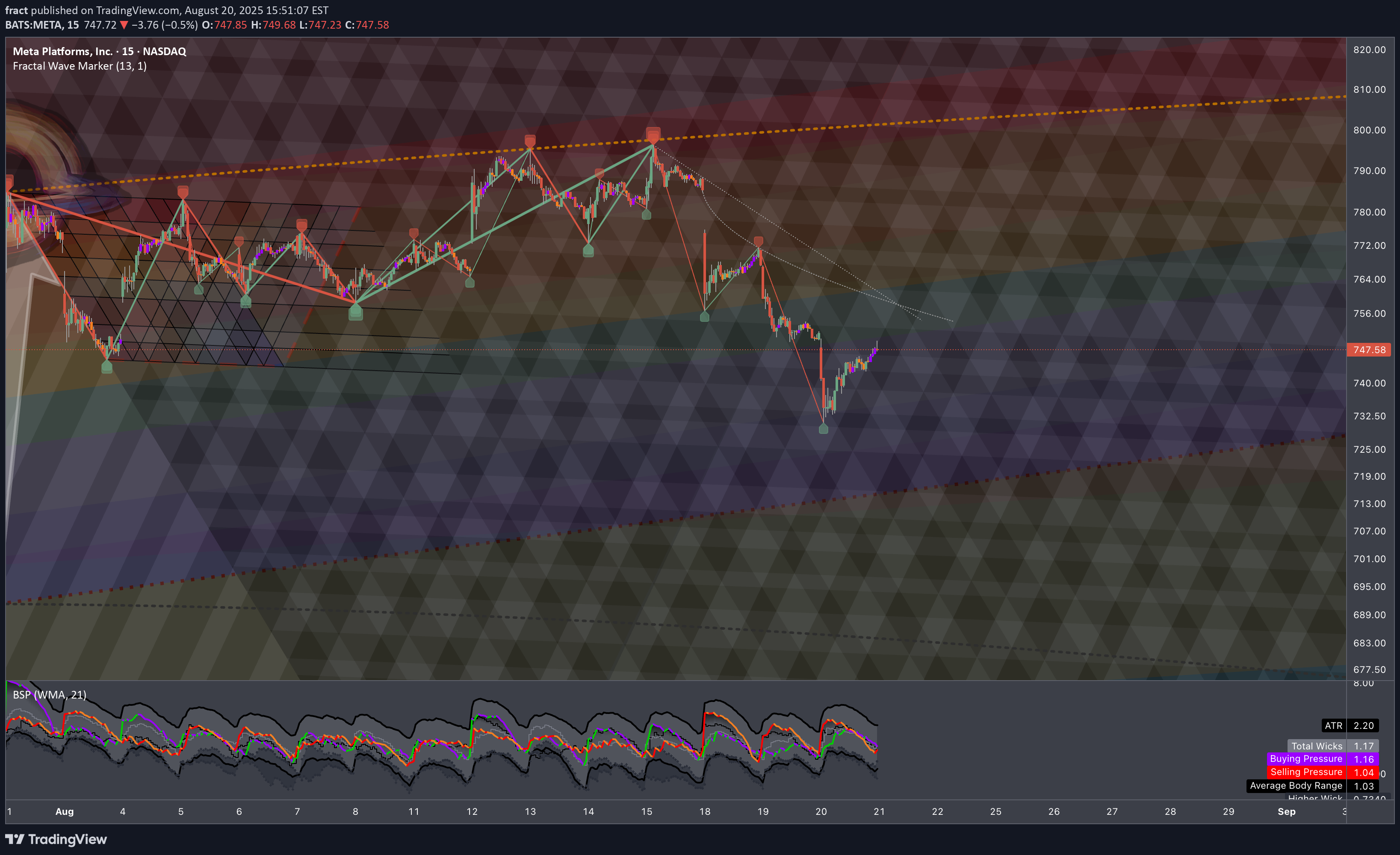This screenshot has width=1400, height=855.
Task: Click the 'Meta Platforms, Inc. · 15 · NASDAQ' title
Action: [100, 51]
